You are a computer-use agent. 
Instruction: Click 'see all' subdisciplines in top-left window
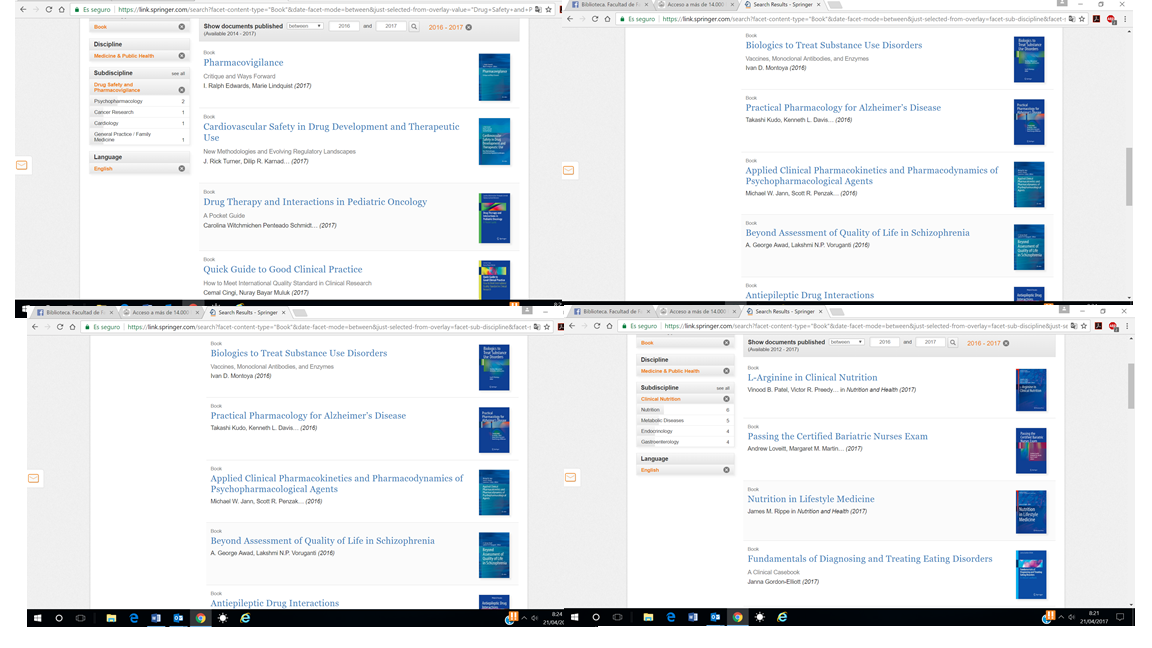178,73
